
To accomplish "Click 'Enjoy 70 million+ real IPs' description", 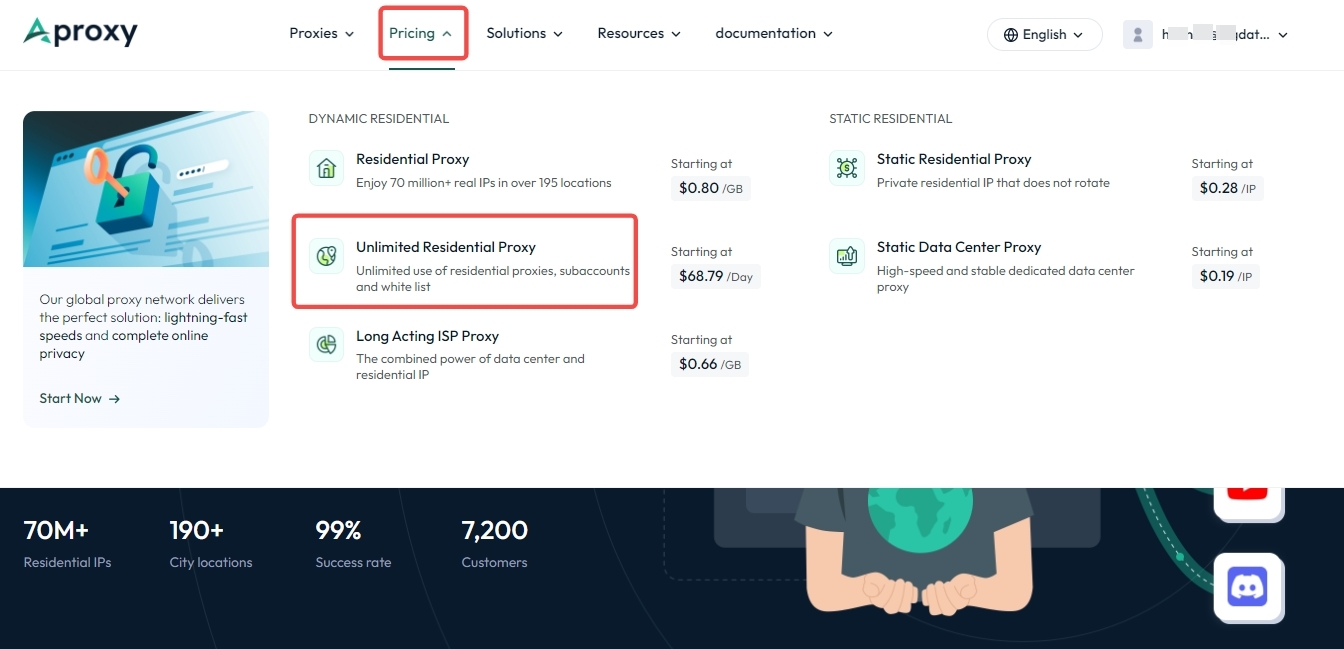I will pos(483,183).
